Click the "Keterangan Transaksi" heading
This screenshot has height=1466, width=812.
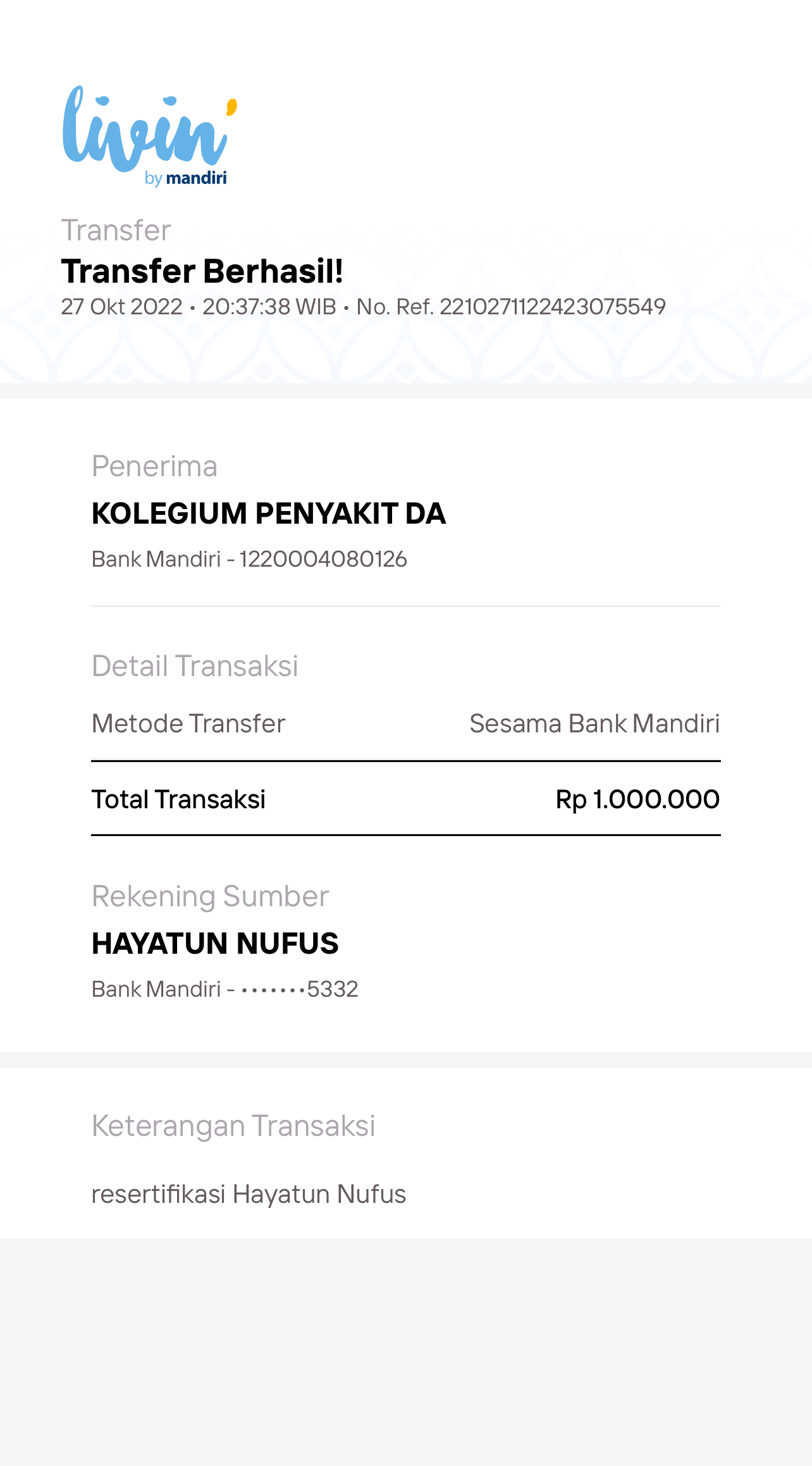point(233,1126)
